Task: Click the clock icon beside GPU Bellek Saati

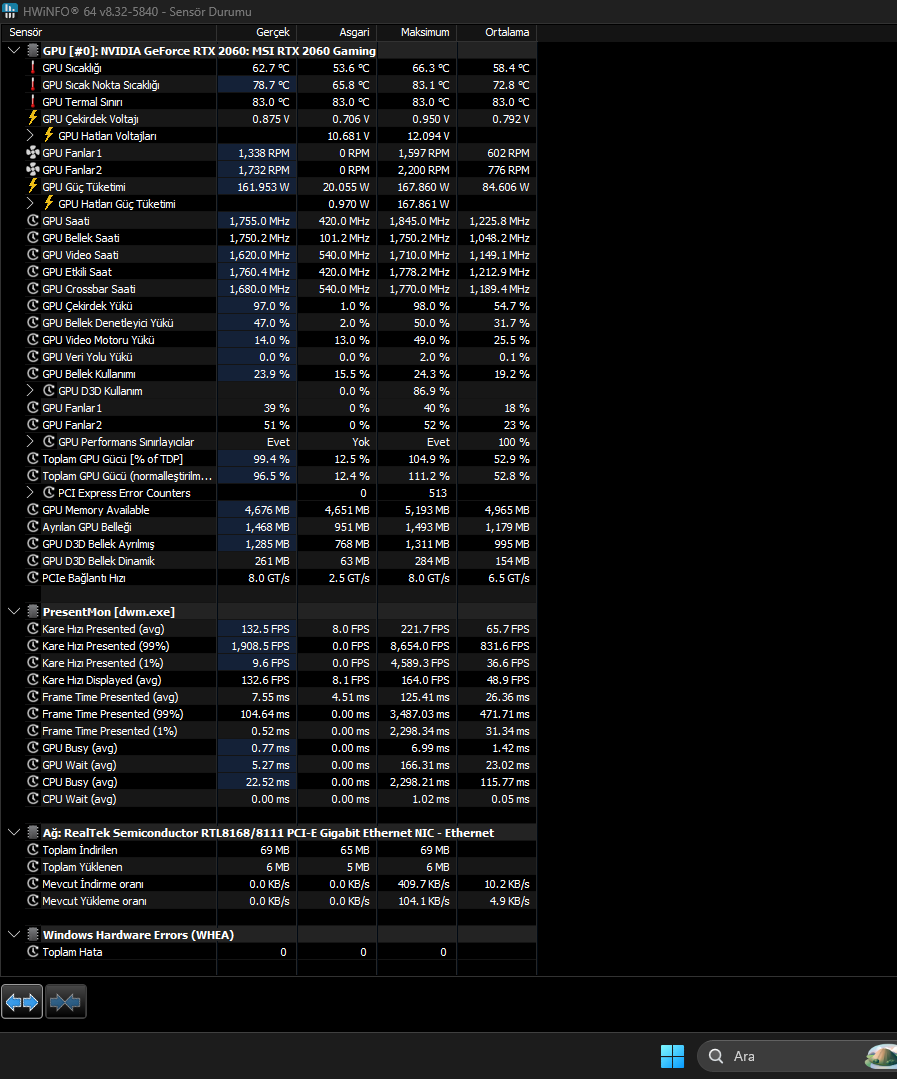Action: 32,237
